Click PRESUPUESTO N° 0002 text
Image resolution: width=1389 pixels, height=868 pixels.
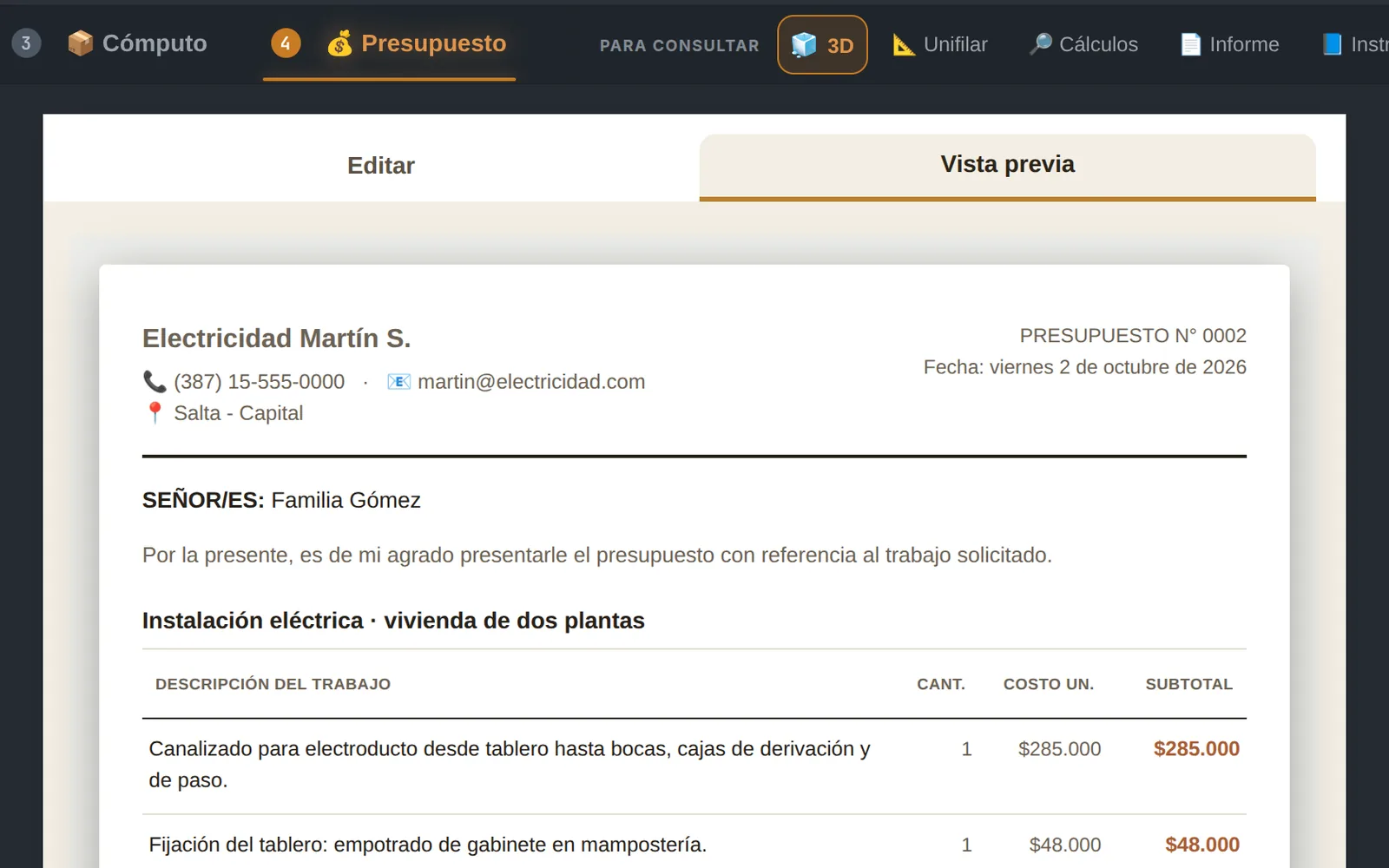(1133, 336)
